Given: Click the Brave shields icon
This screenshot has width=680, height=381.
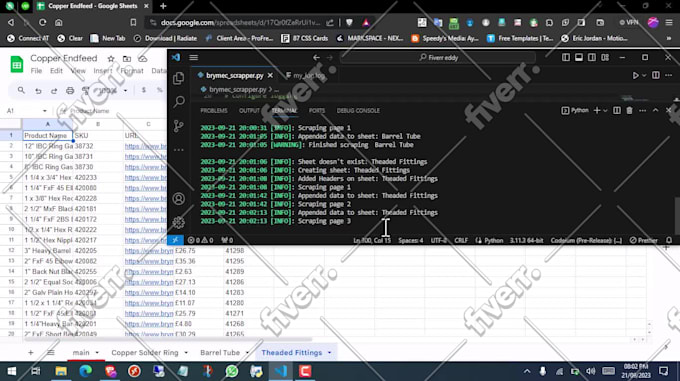Looking at the screenshot, I should (349, 23).
